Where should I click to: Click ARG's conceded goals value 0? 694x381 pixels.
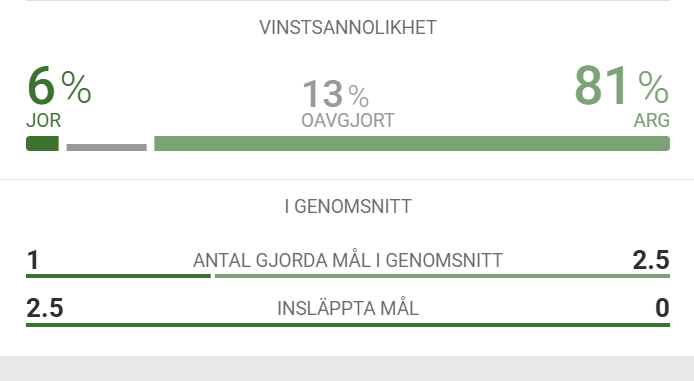[662, 308]
